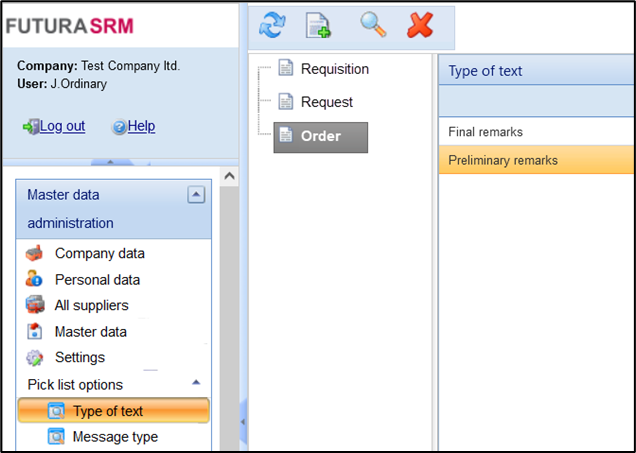Open Message type pick list
636x453 pixels.
(114, 437)
